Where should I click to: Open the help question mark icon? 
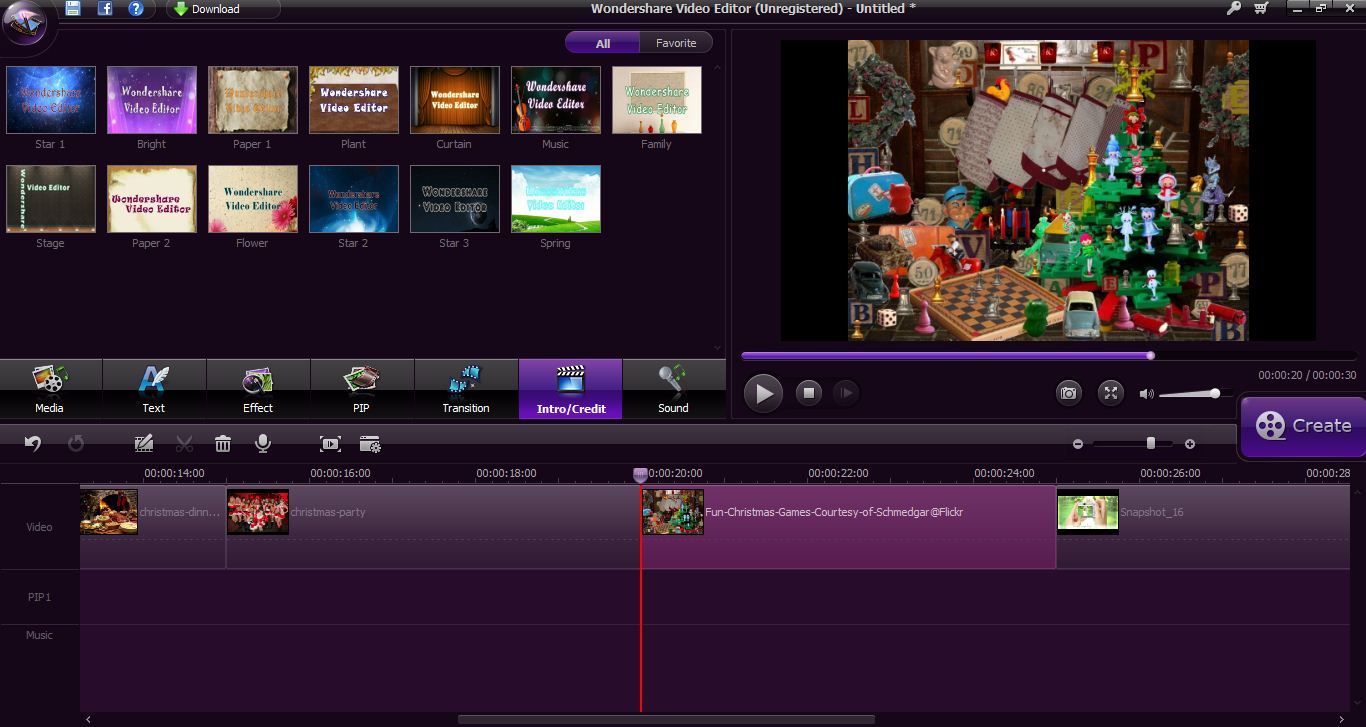(x=137, y=9)
